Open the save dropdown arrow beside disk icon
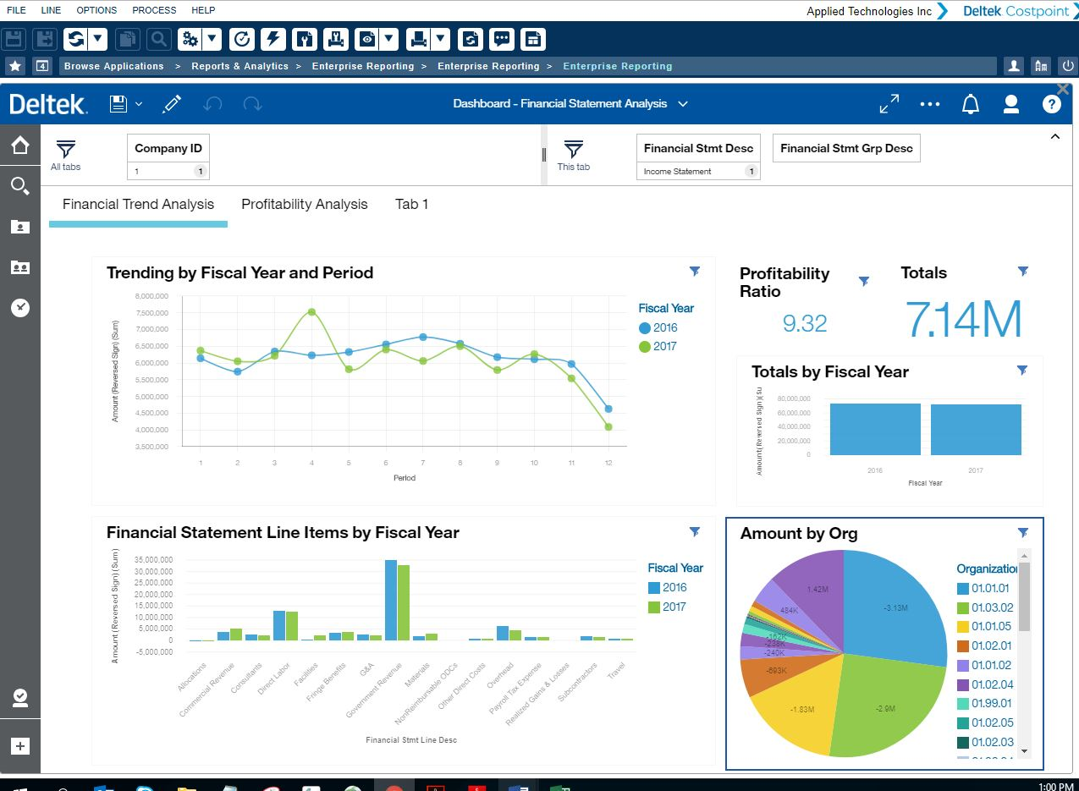 (x=139, y=104)
